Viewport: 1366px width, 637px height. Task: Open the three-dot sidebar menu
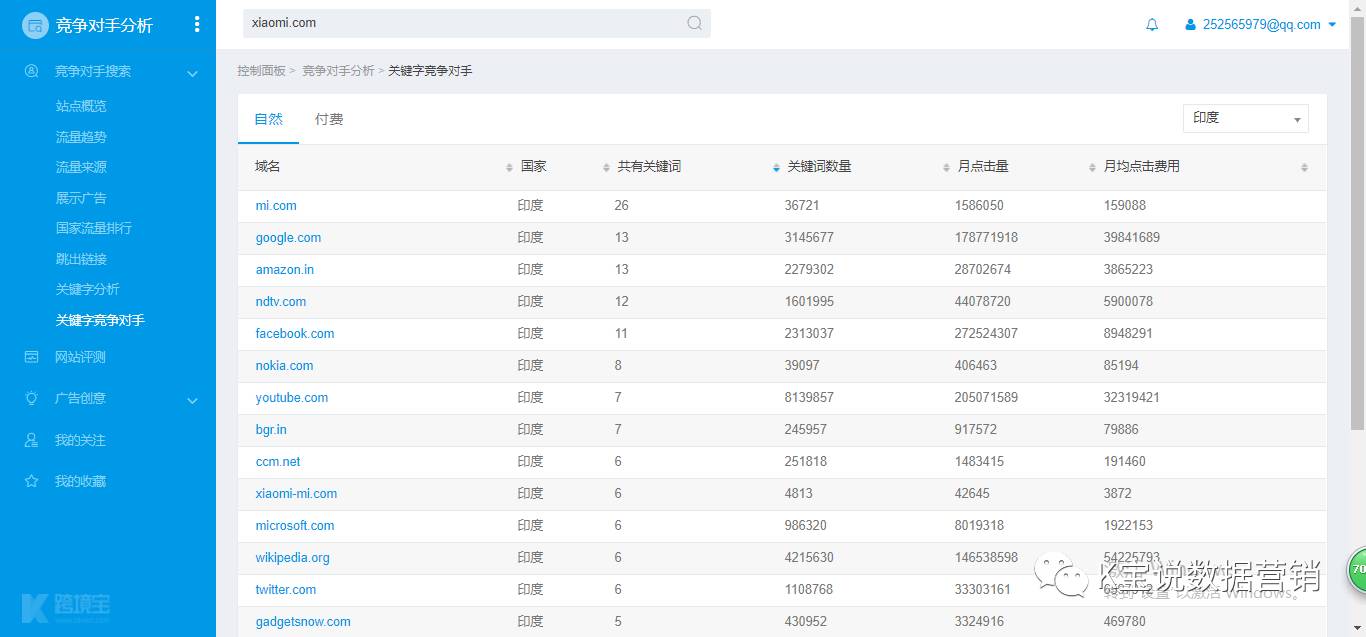(197, 24)
